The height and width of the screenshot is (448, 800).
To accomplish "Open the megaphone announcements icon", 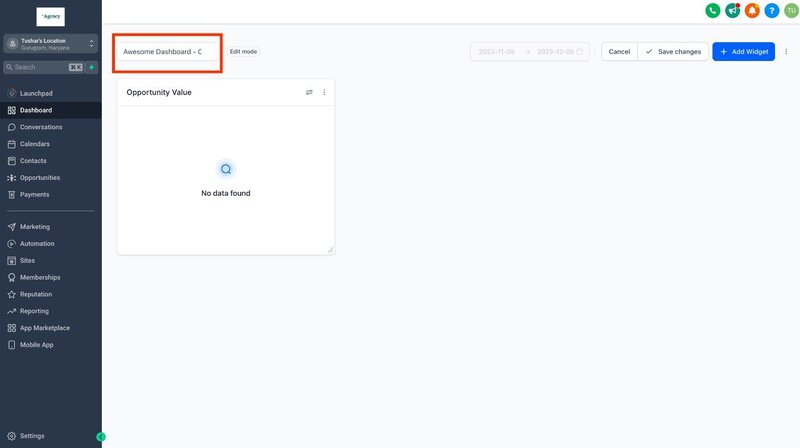I will coord(733,10).
